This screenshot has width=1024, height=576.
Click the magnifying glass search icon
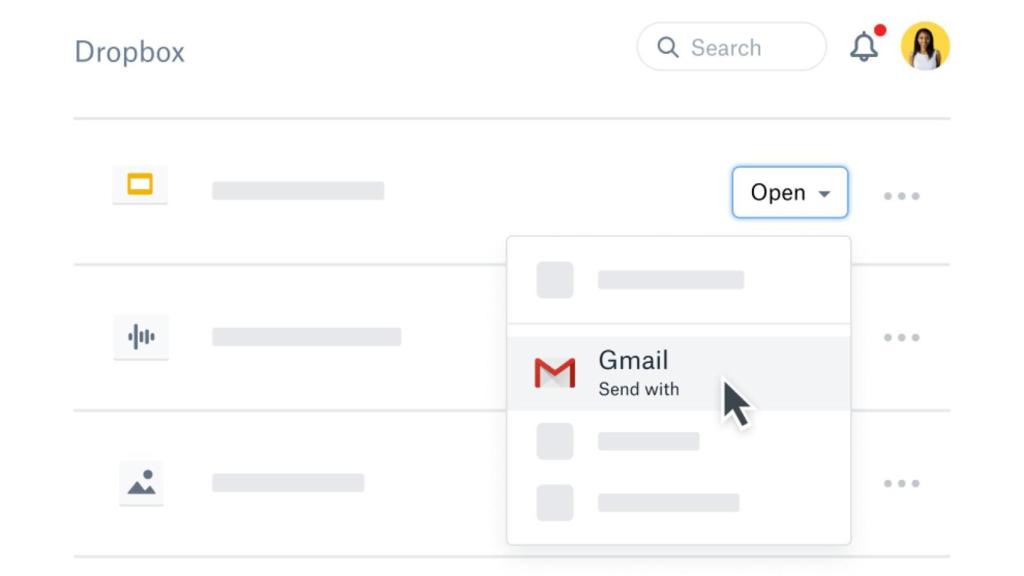670,47
